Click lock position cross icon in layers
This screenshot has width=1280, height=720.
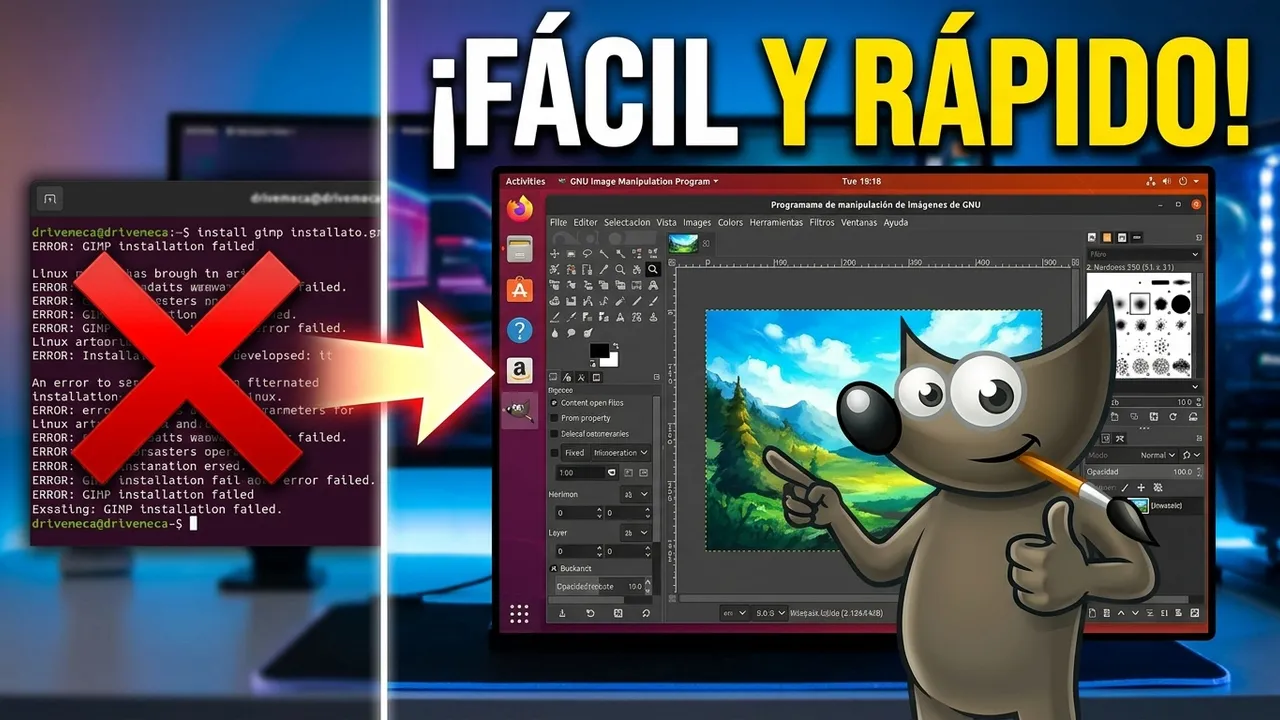point(1141,487)
